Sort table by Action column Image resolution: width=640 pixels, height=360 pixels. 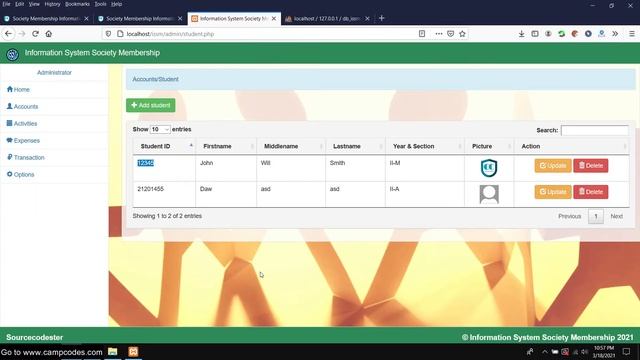pyautogui.click(x=571, y=146)
